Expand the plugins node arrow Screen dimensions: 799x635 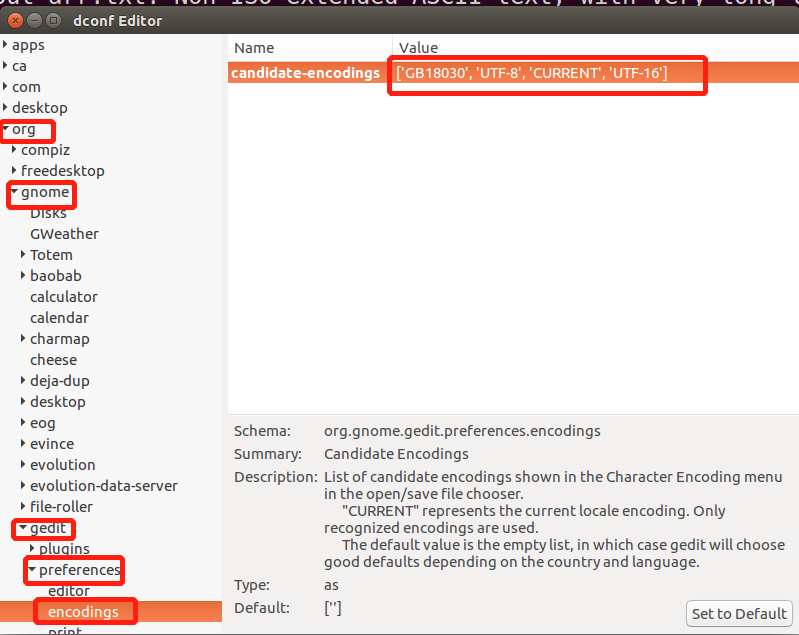32,548
